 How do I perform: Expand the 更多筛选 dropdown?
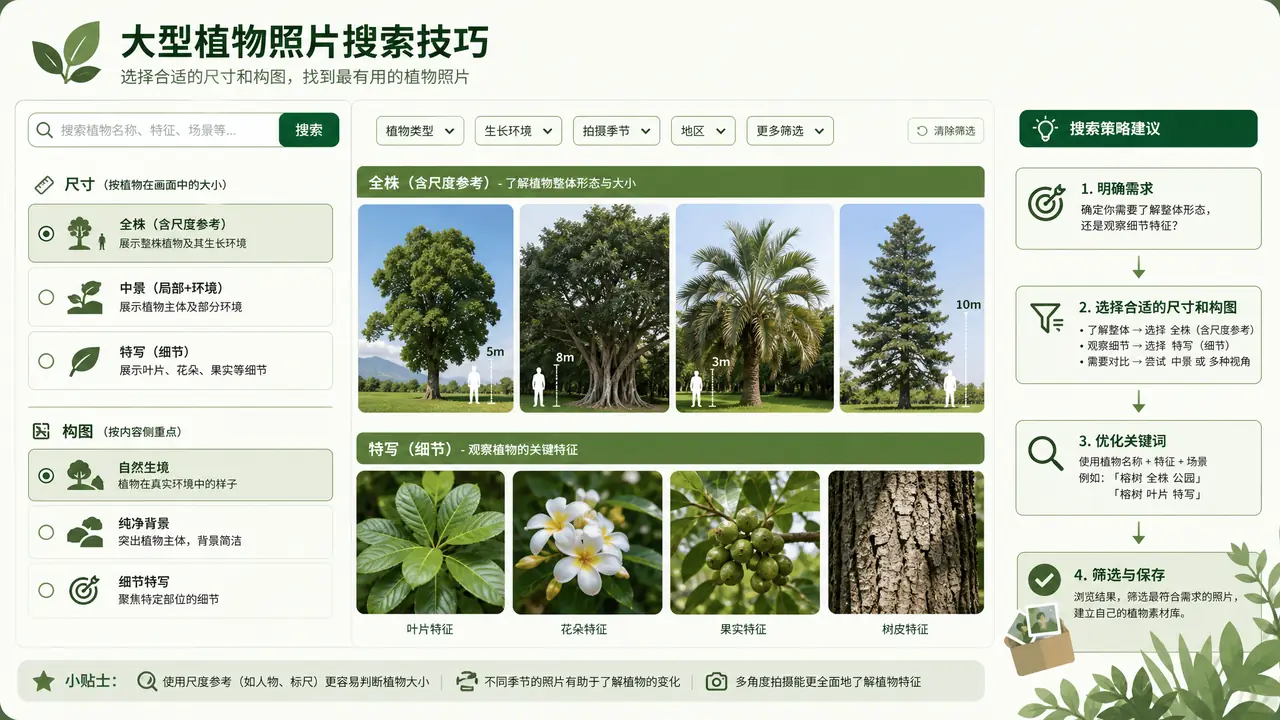pos(790,131)
